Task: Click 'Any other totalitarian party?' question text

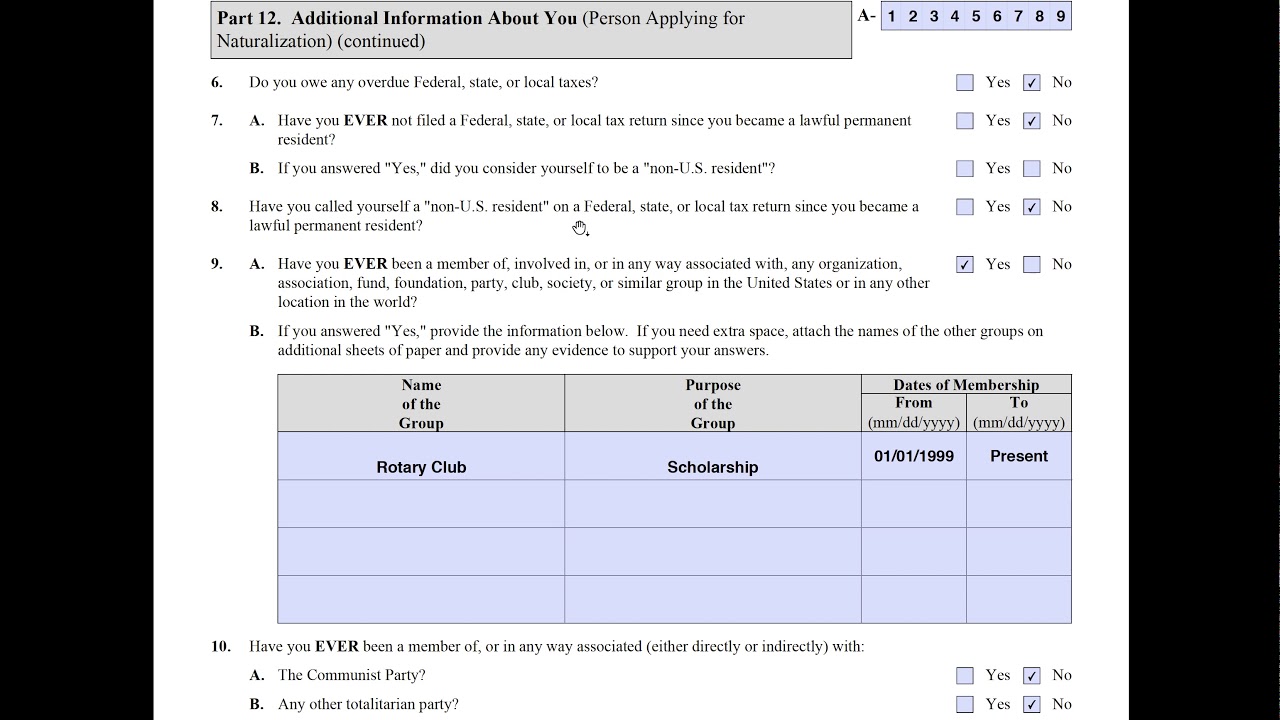Action: pos(368,705)
